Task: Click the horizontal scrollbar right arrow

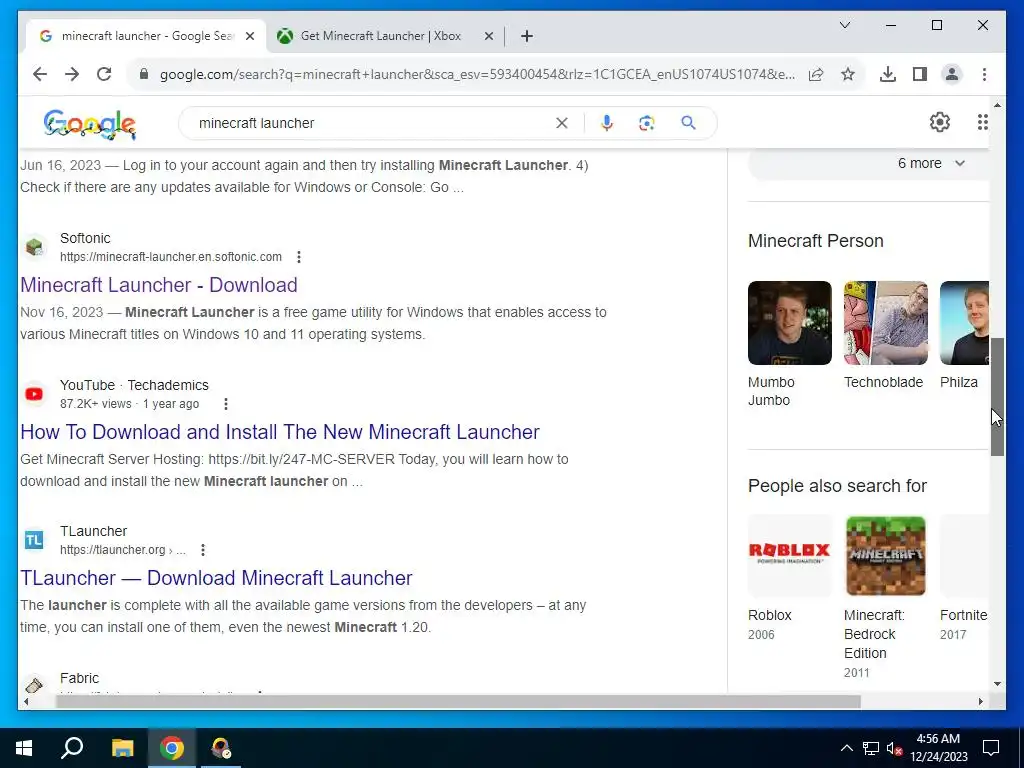Action: [x=981, y=701]
